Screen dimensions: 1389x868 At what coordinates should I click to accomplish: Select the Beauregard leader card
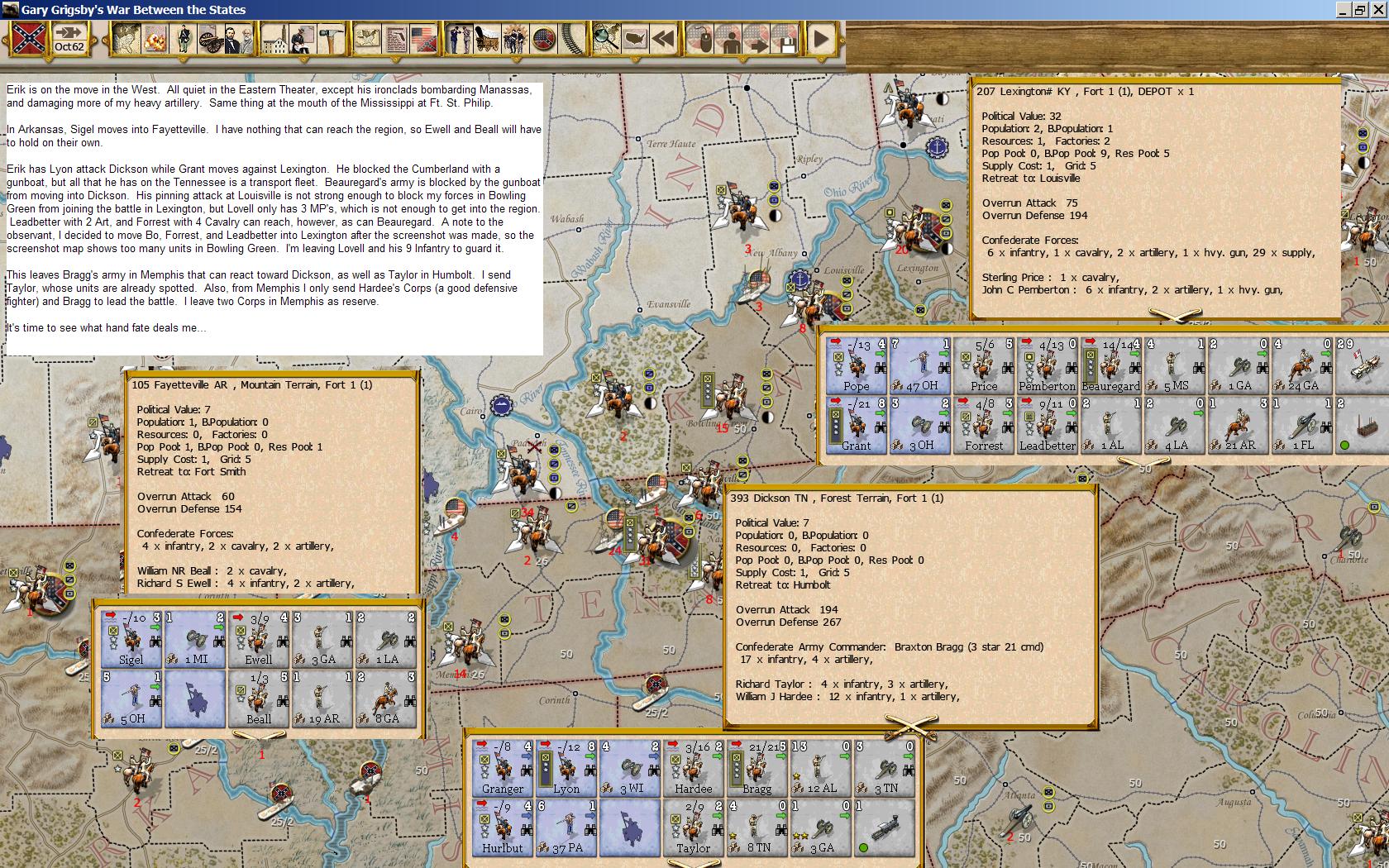coord(1111,365)
